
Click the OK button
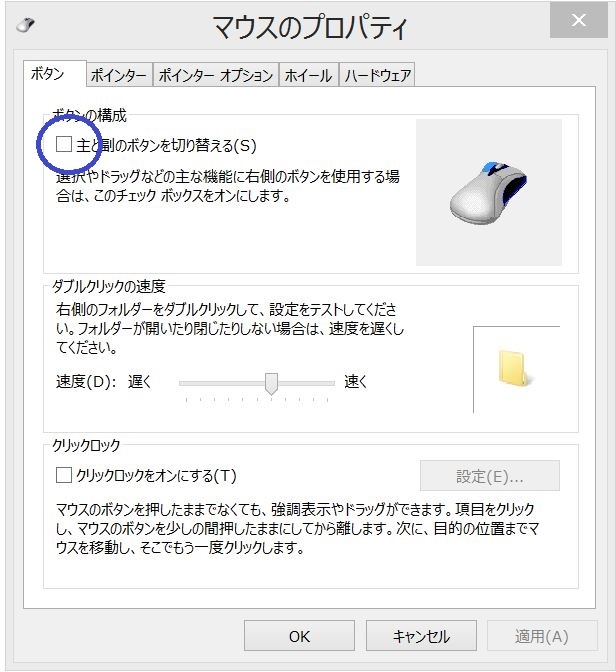[299, 636]
